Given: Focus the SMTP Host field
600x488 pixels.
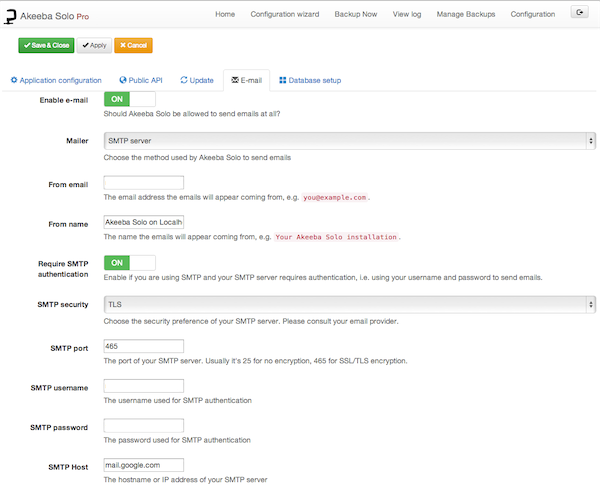Looking at the screenshot, I should (x=143, y=465).
